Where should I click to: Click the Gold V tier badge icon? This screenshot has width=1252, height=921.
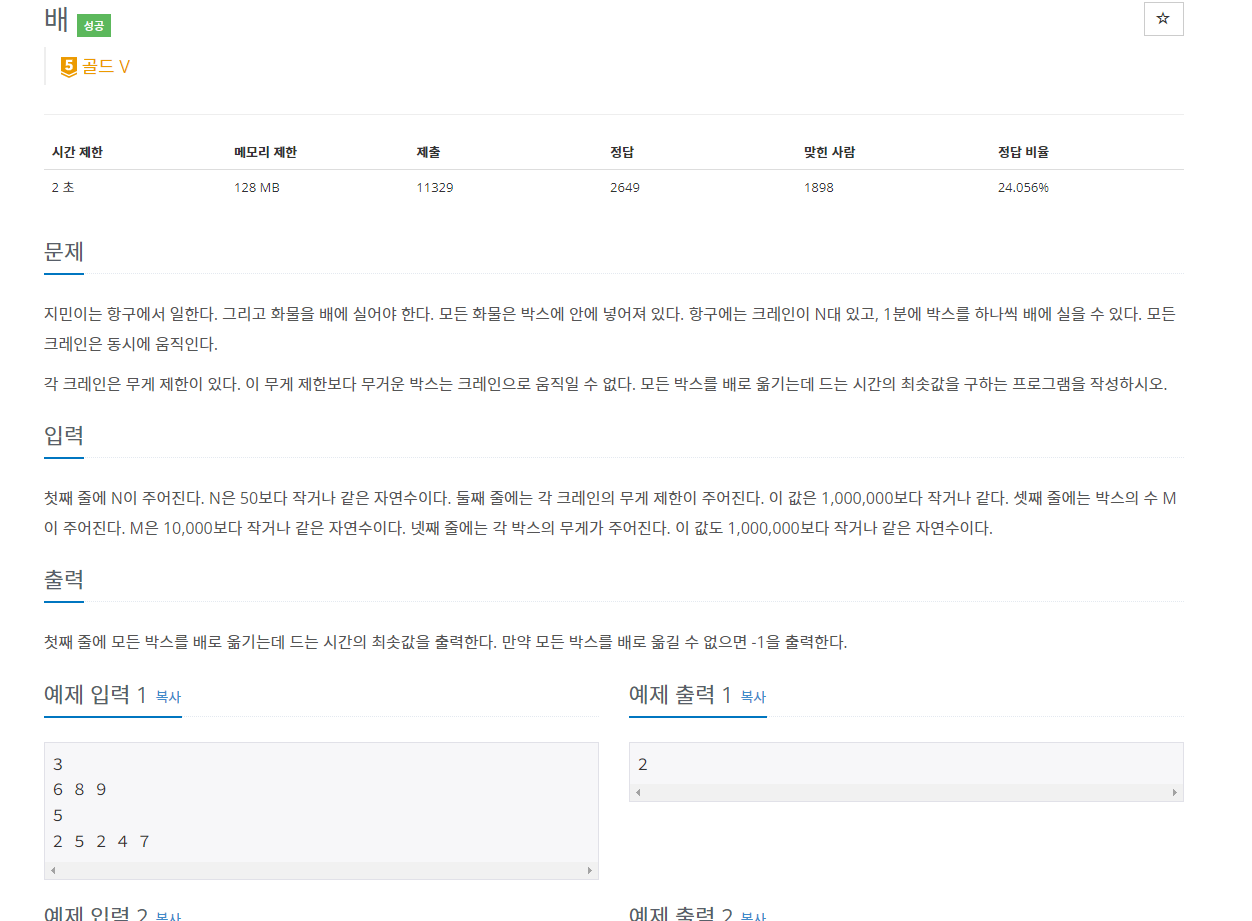[69, 67]
